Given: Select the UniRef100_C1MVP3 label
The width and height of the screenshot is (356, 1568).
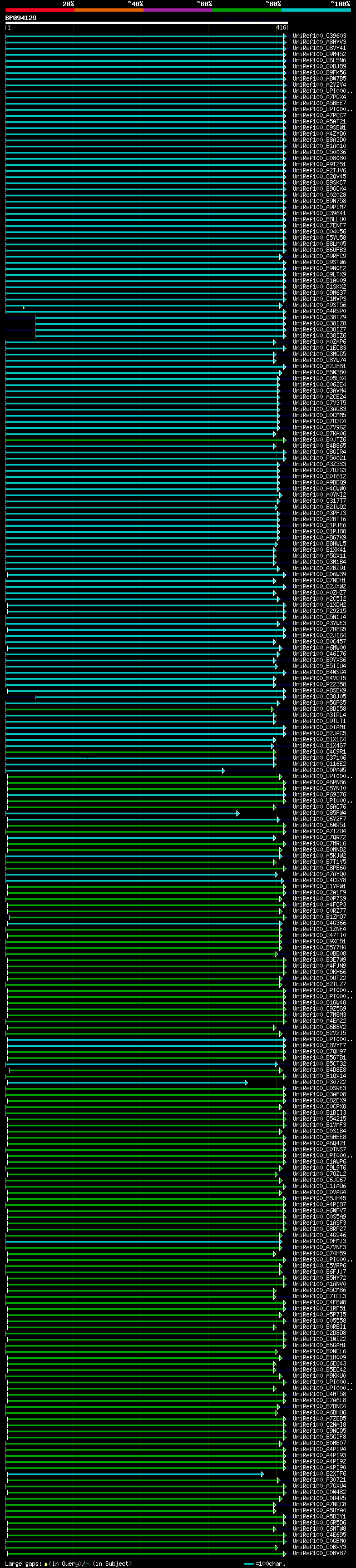Looking at the screenshot, I should pos(319,299).
